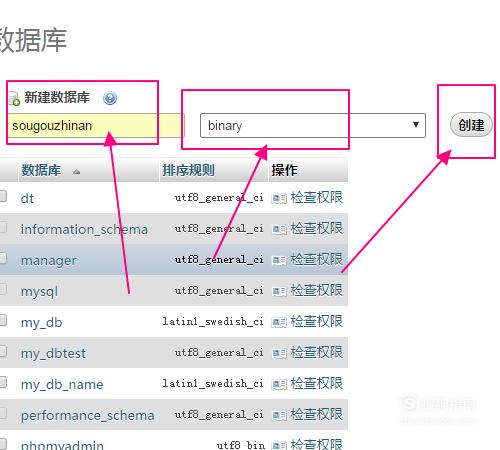Open the mysql database link

point(39,292)
